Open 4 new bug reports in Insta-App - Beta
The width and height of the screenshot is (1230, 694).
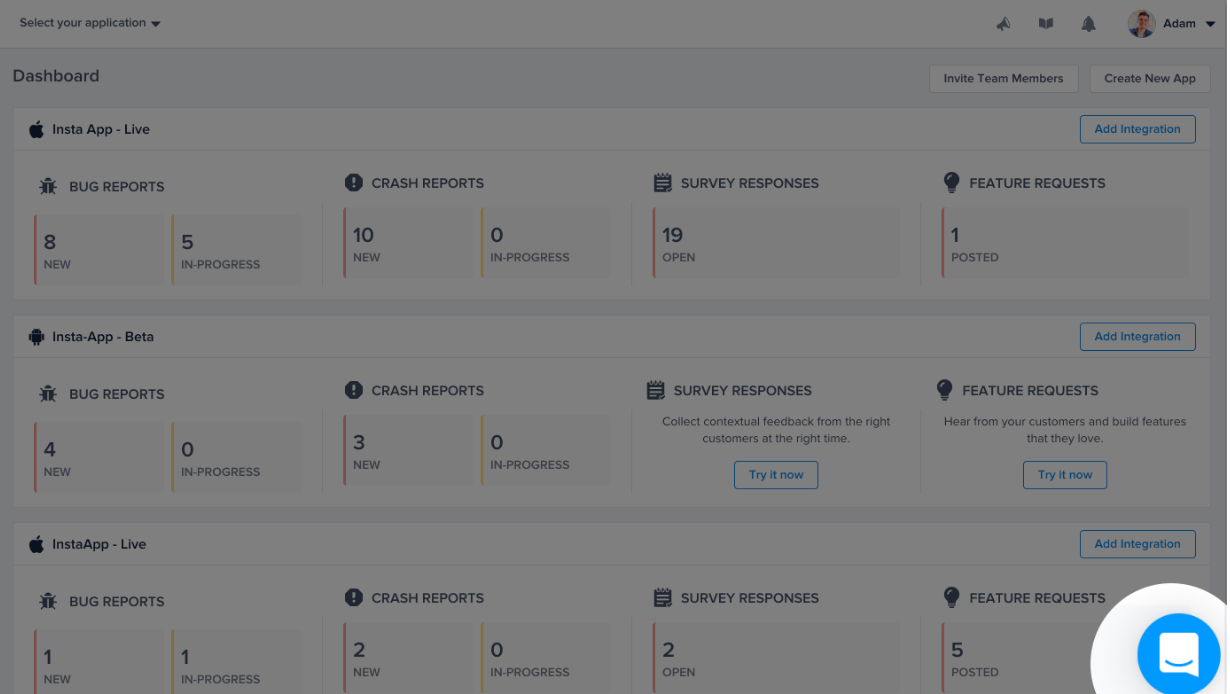(98, 457)
